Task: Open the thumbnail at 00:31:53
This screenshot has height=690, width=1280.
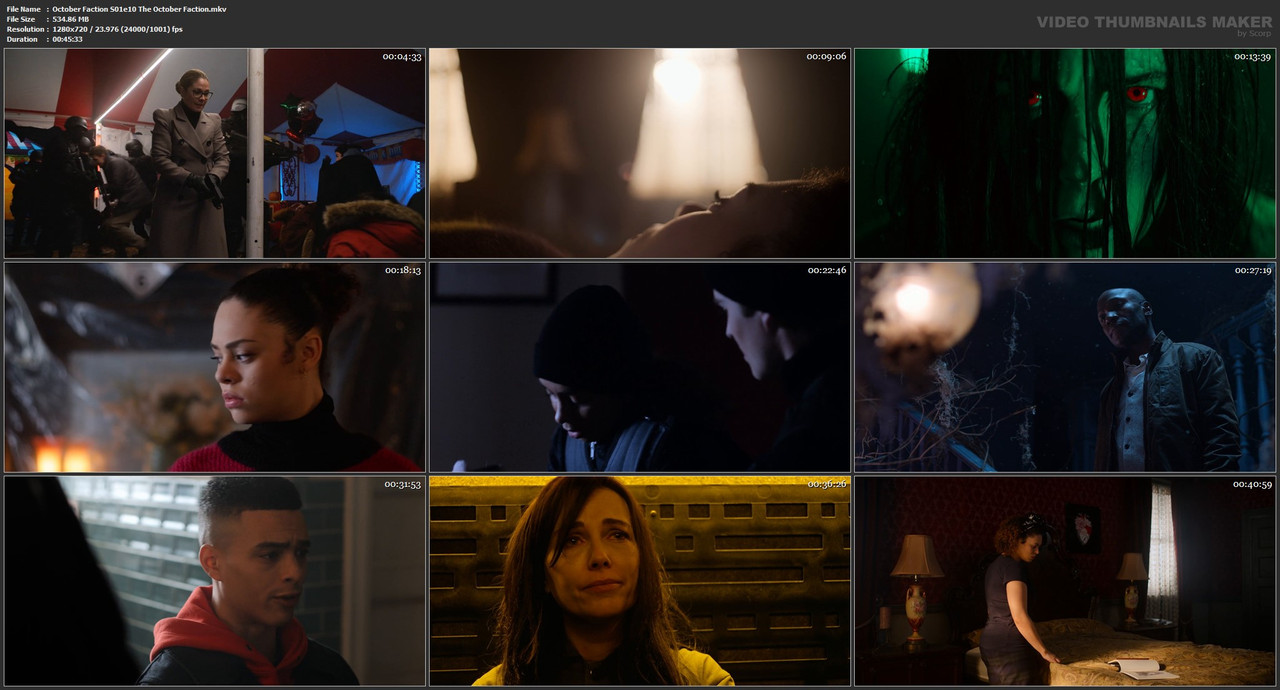Action: 215,581
